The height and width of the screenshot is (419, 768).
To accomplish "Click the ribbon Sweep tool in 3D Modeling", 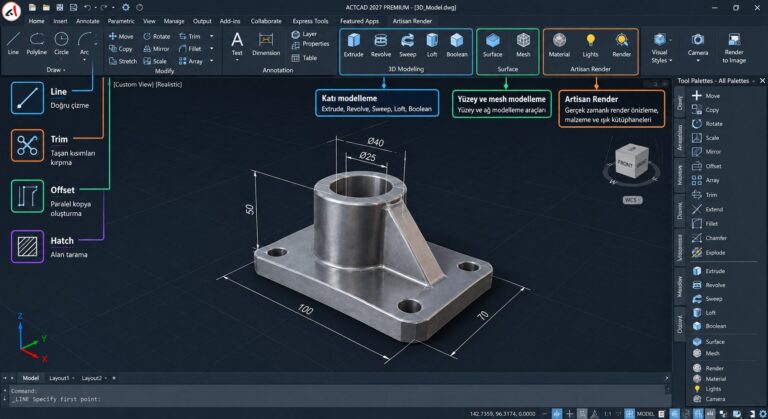I will coord(408,45).
